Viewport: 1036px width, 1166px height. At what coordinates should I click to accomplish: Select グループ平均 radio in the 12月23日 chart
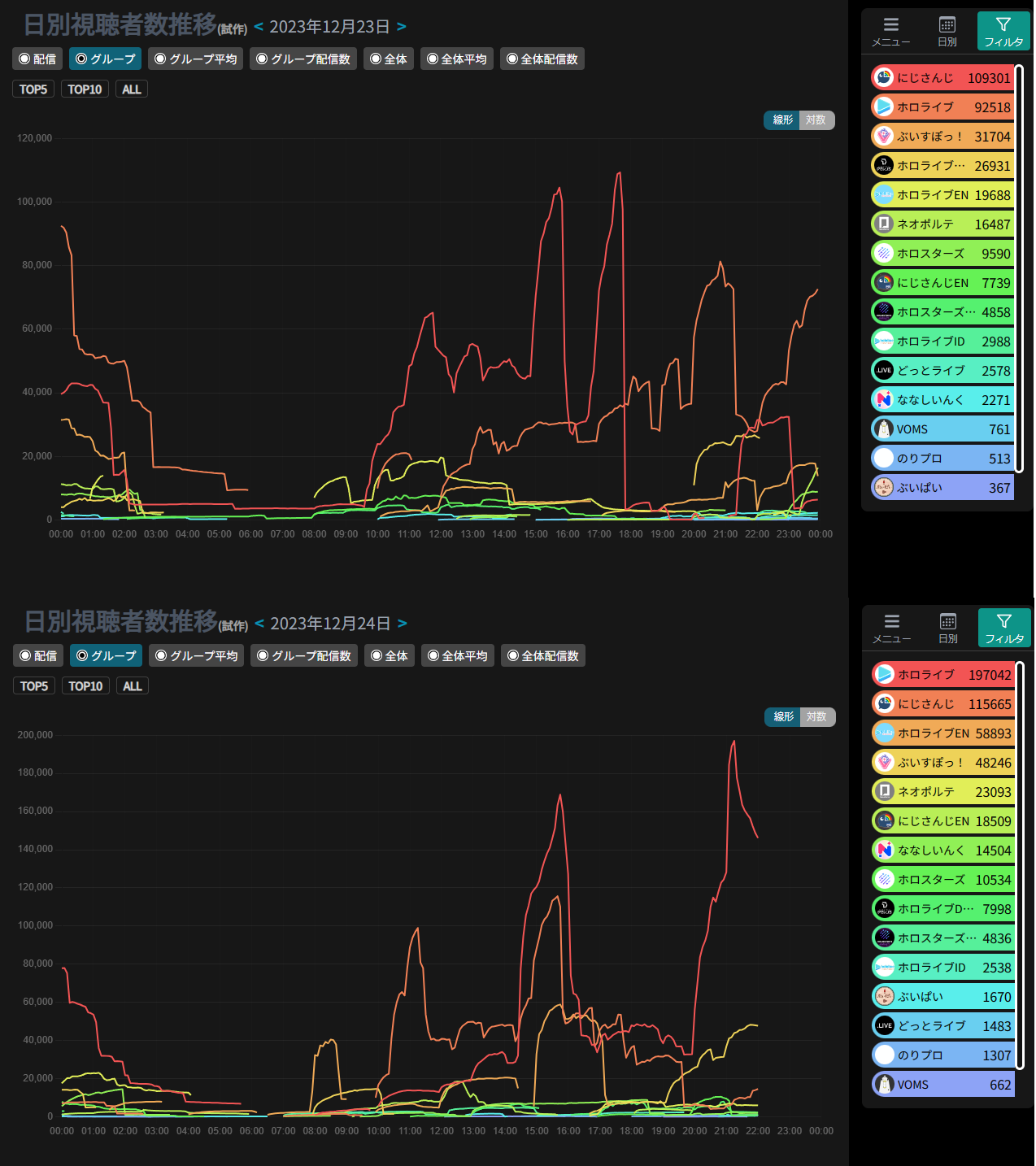click(x=196, y=59)
